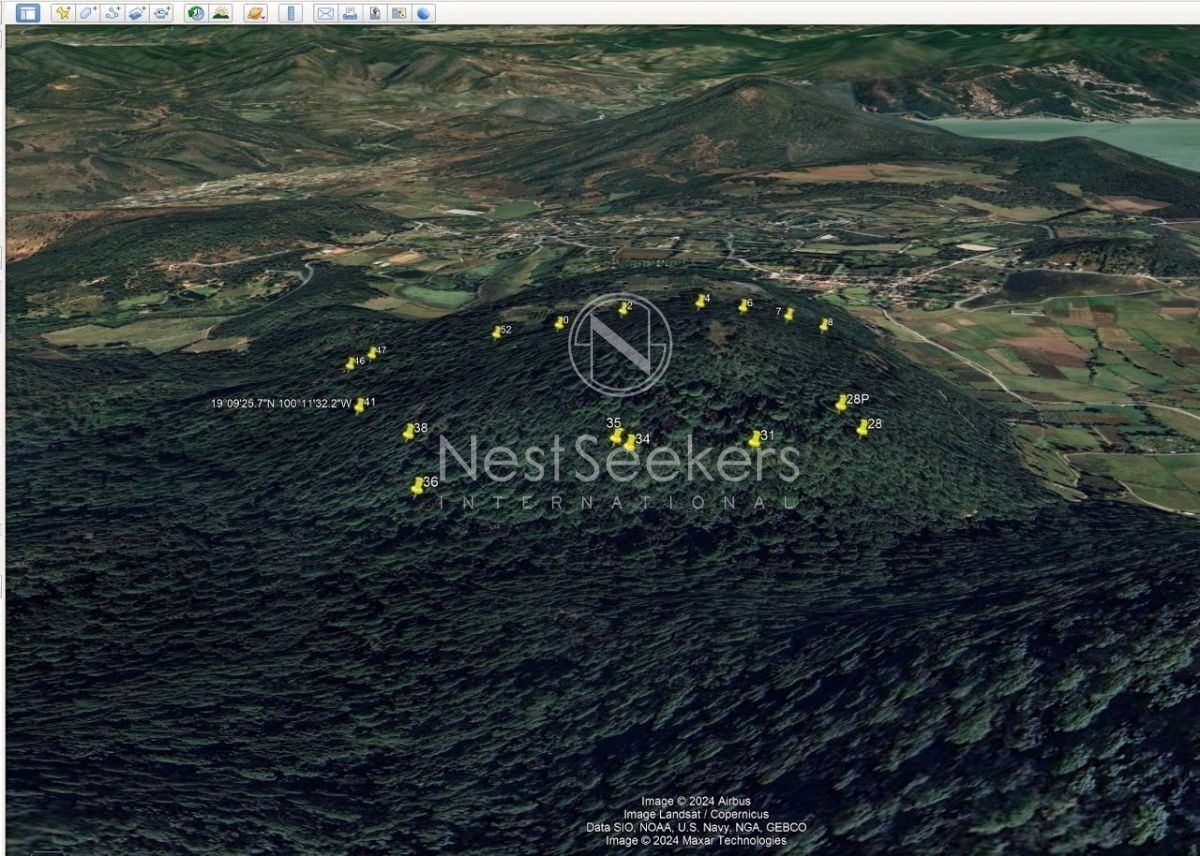Select the placemark pin labeled 4
Screen dimensions: 1200x856
(700, 301)
